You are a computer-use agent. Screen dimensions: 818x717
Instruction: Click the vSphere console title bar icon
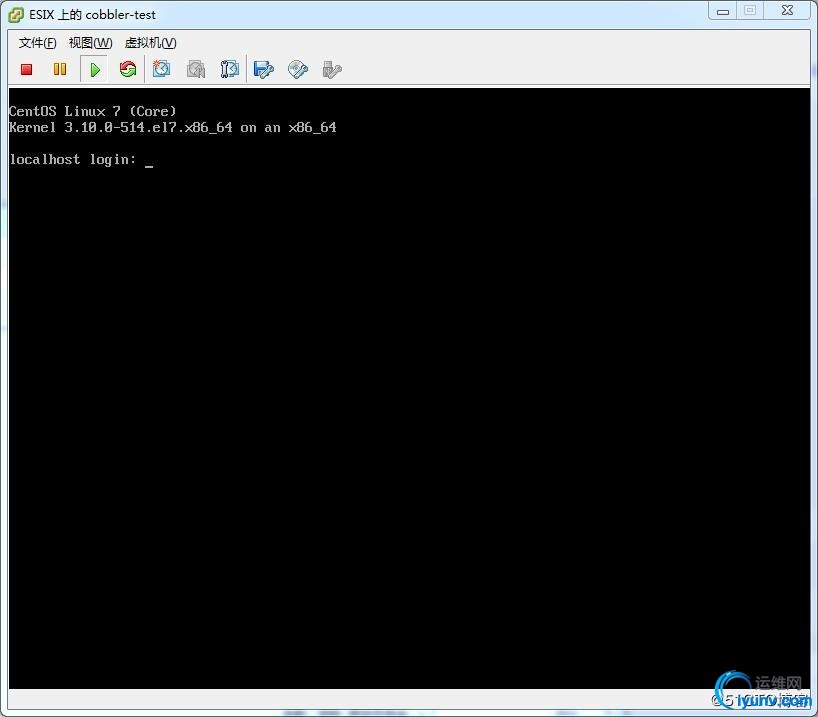[16, 15]
